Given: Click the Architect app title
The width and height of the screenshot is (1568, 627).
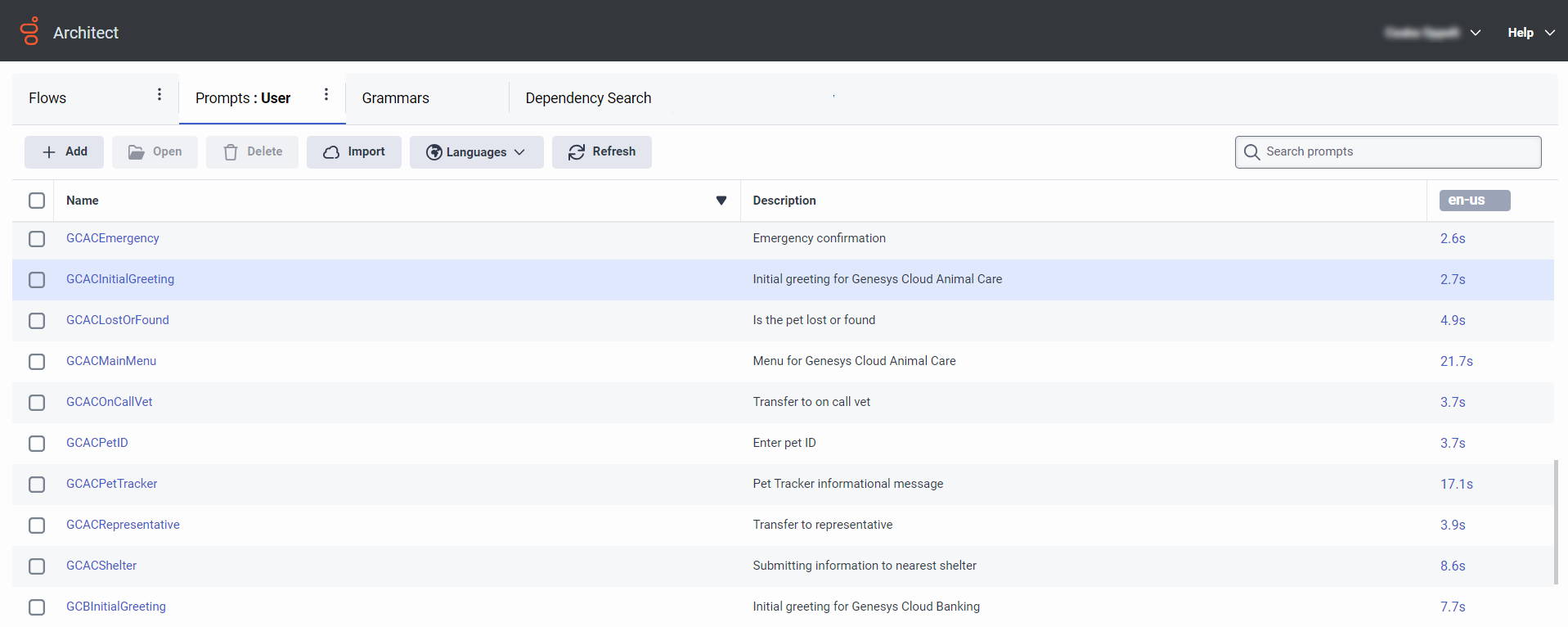Looking at the screenshot, I should (x=86, y=33).
